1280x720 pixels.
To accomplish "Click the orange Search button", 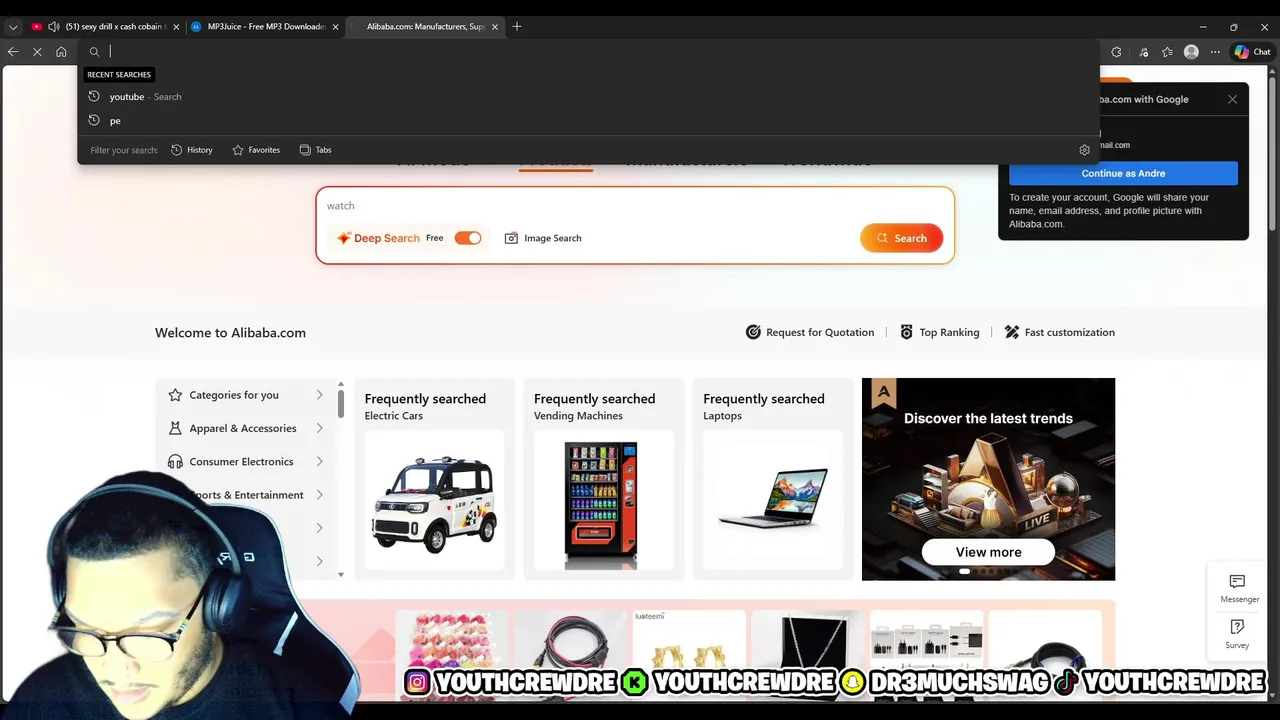I will tap(901, 238).
